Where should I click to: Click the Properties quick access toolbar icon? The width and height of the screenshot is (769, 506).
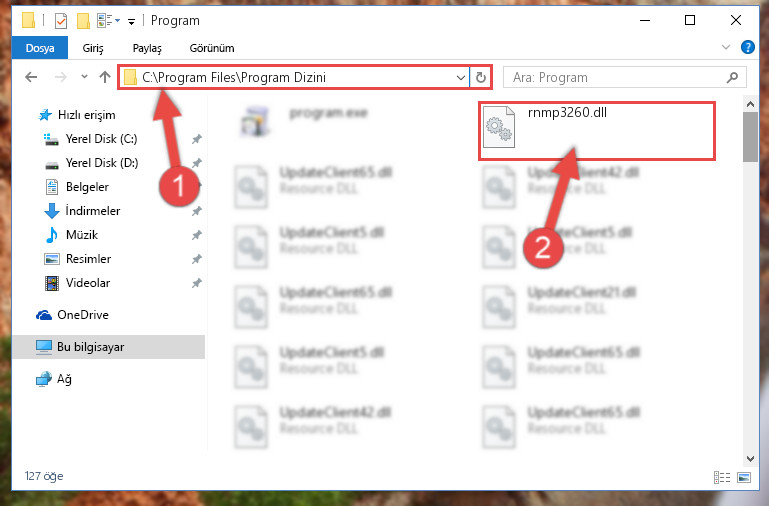[x=61, y=21]
